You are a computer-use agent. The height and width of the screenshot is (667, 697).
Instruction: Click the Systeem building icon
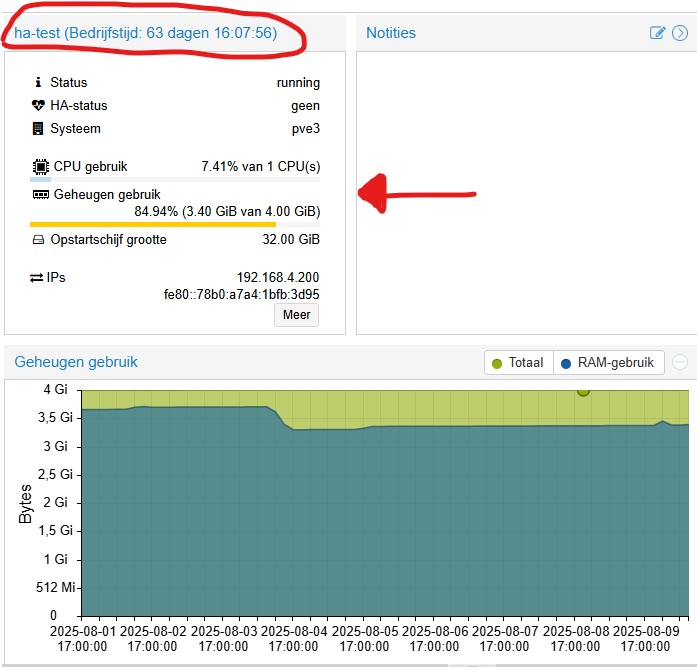click(38, 128)
